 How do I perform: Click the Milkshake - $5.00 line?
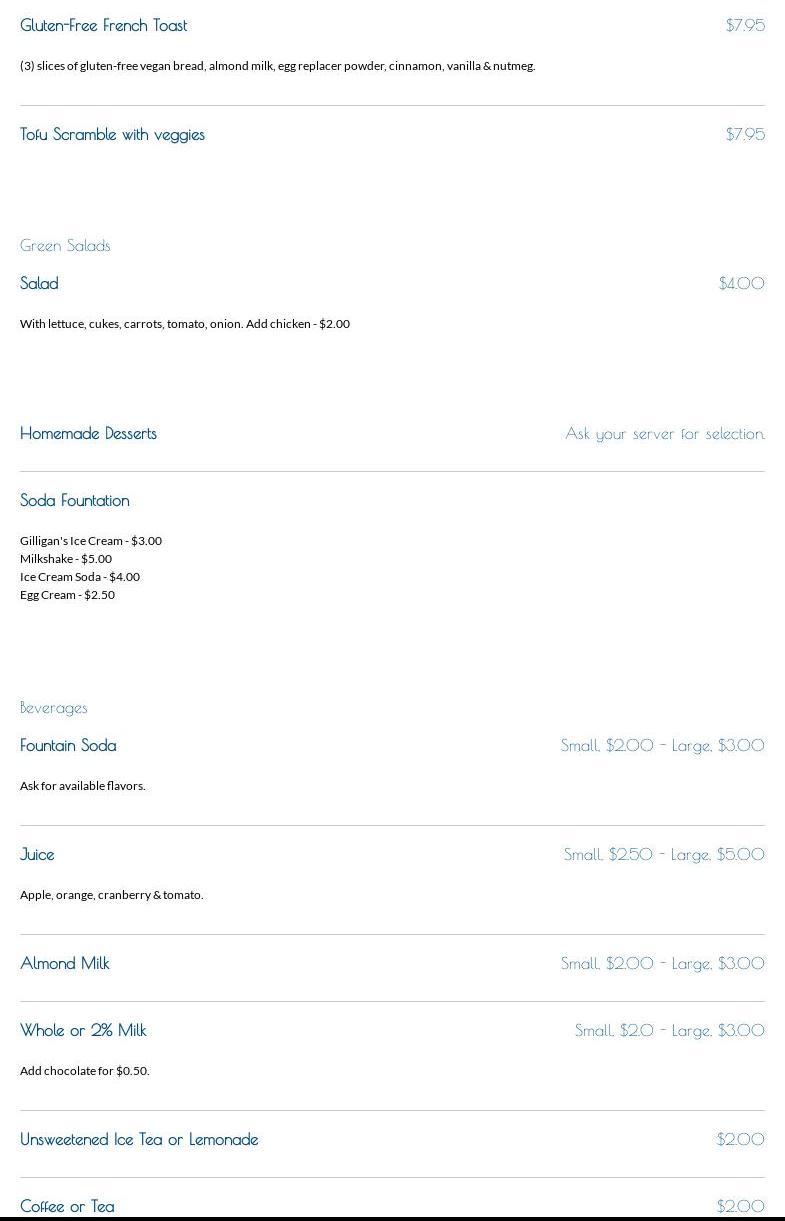(66, 559)
